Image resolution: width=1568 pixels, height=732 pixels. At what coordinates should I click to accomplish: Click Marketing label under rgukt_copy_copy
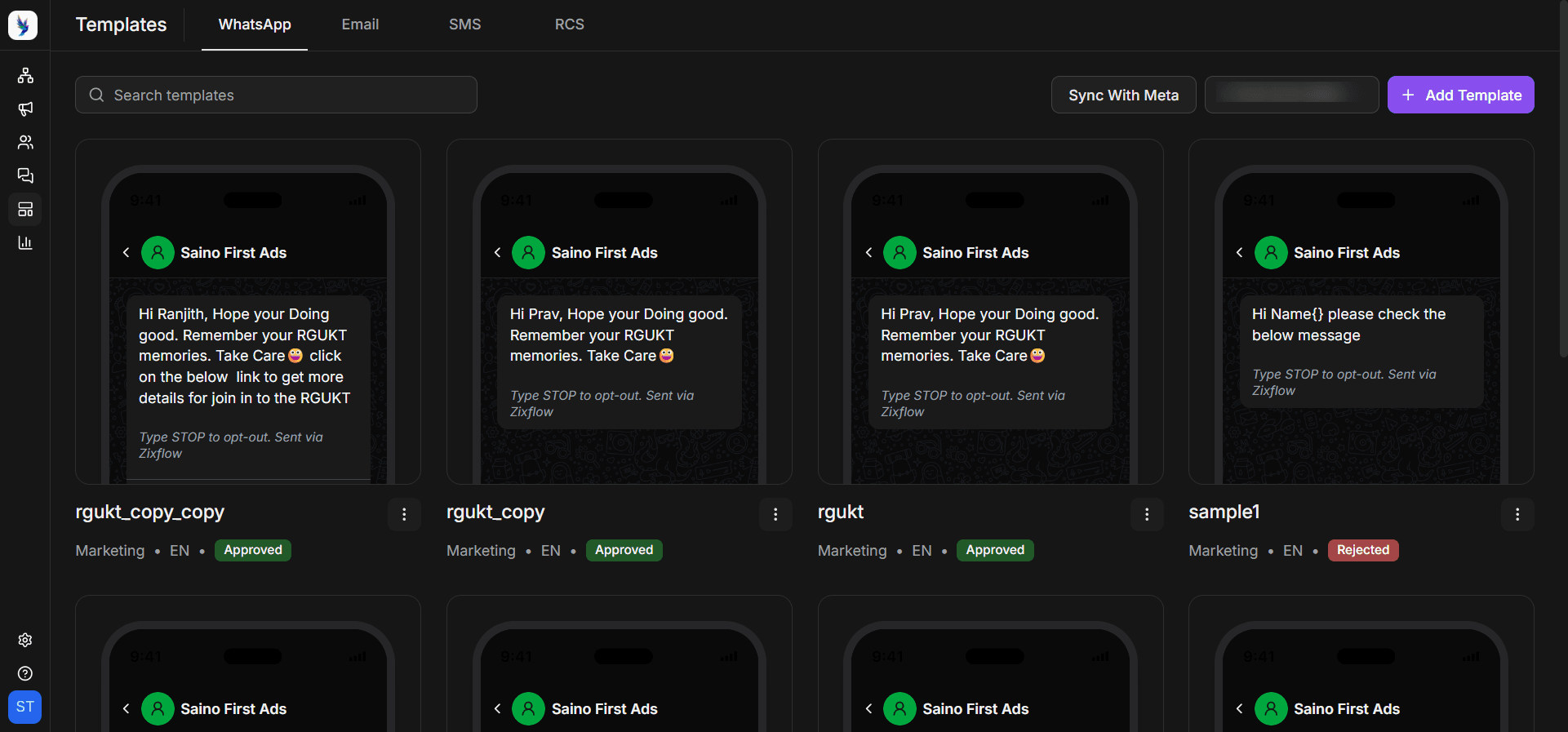point(110,551)
